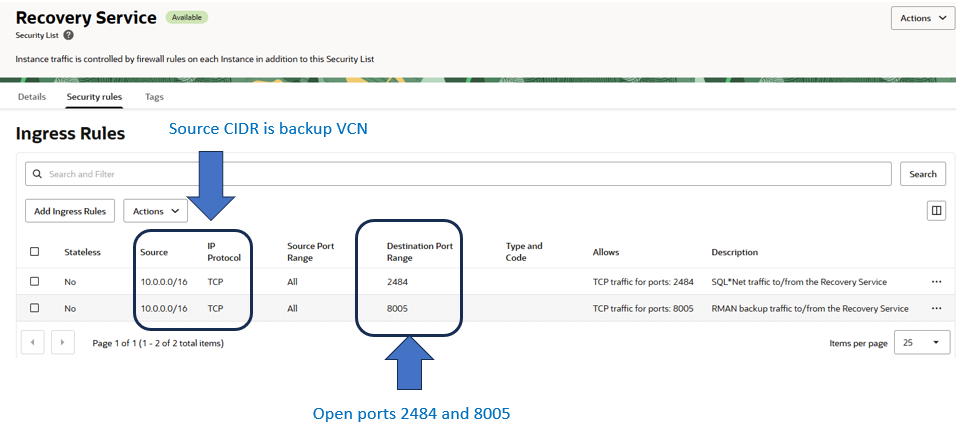
Task: Click the Destination Port Range column header
Action: click(412, 252)
